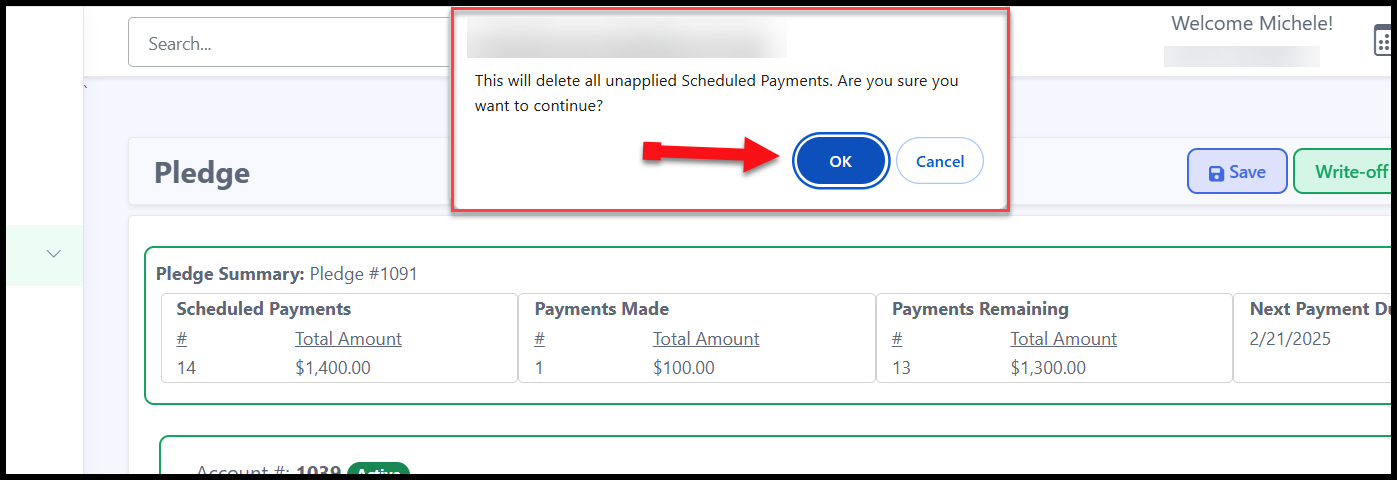The image size is (1397, 480).
Task: Click the # header under Payments Made
Action: click(540, 339)
